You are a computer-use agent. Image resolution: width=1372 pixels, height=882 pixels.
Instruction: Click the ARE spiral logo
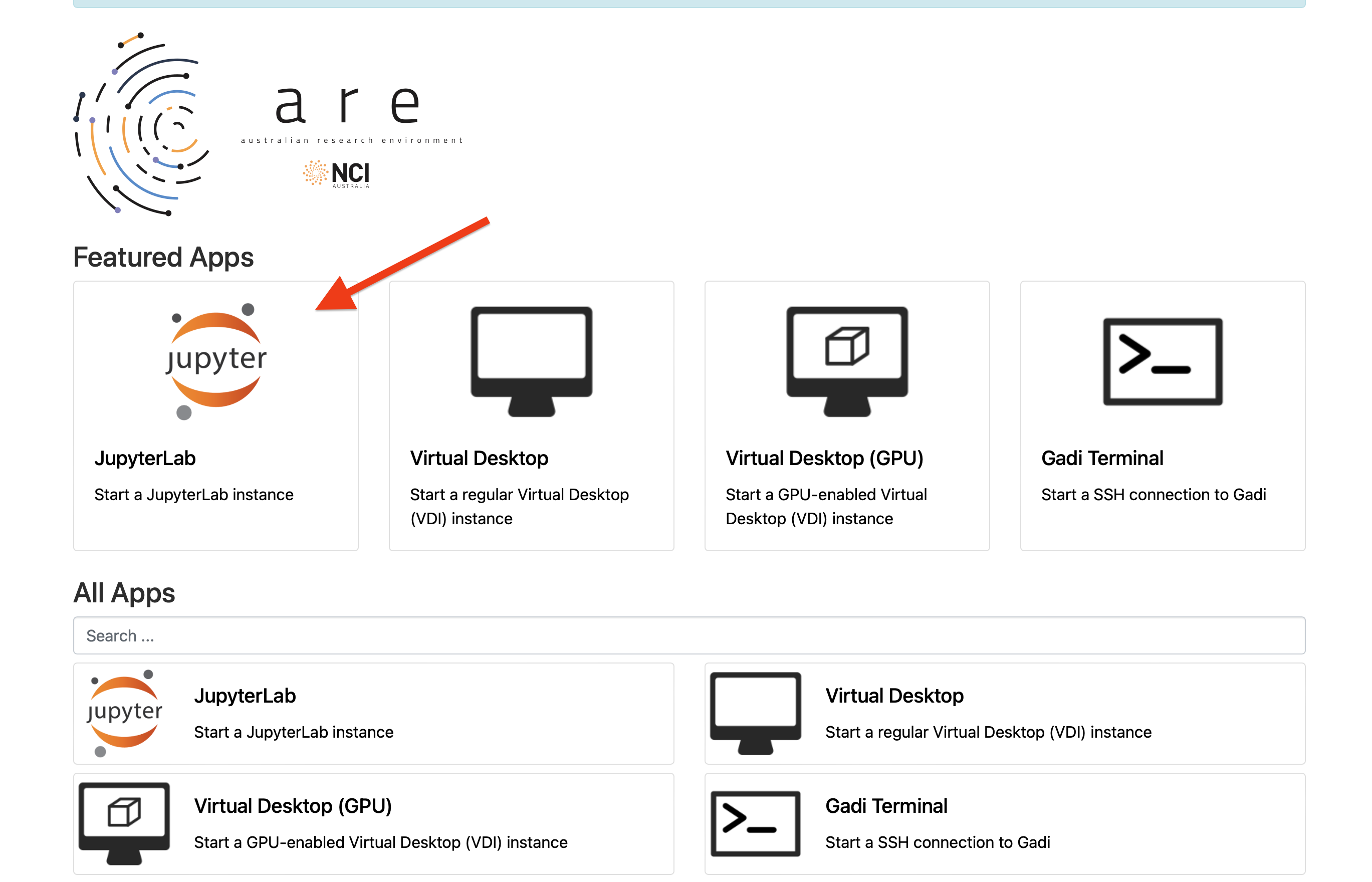tap(142, 124)
